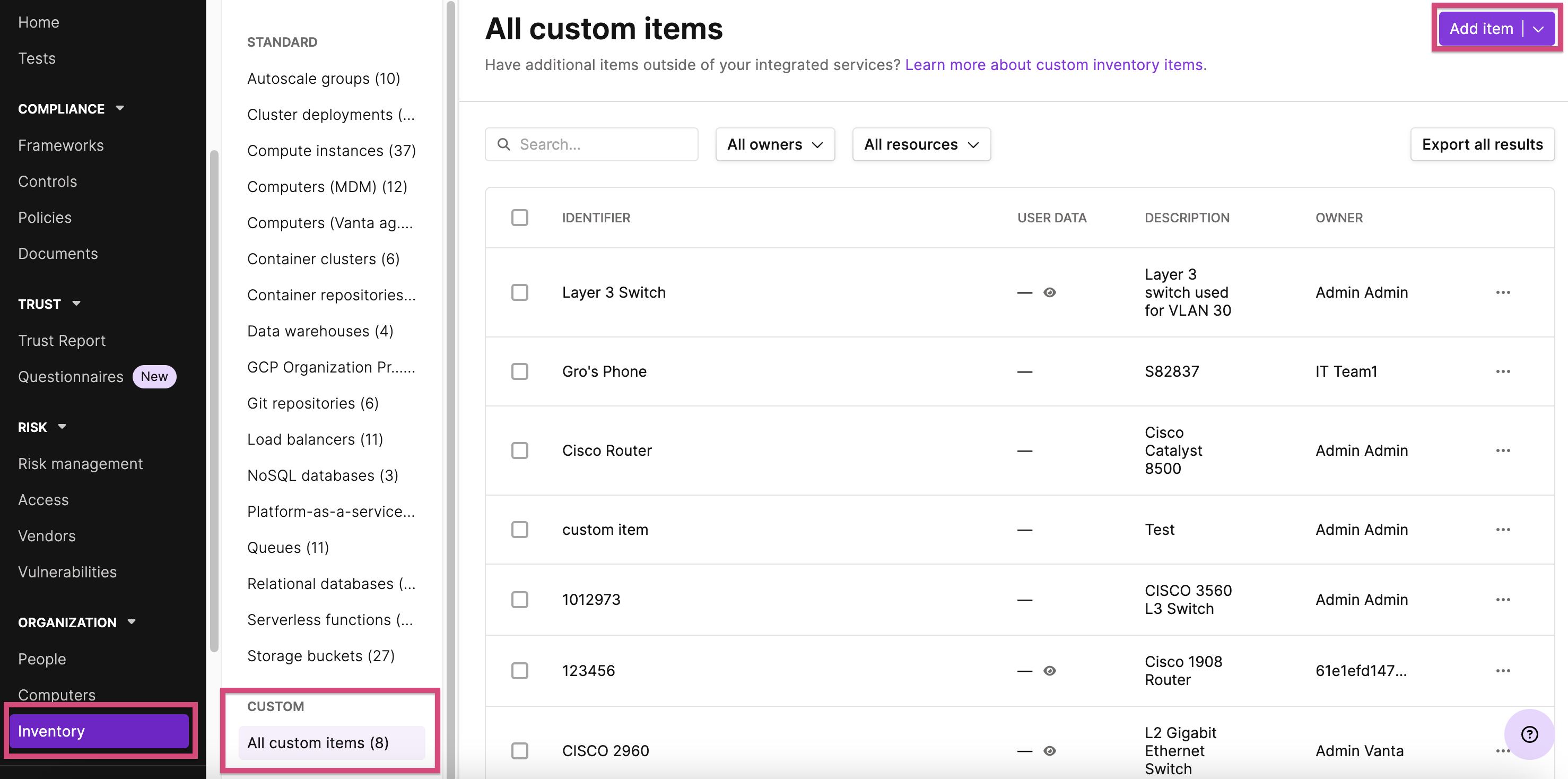
Task: Focus the Search input field
Action: pyautogui.click(x=591, y=144)
